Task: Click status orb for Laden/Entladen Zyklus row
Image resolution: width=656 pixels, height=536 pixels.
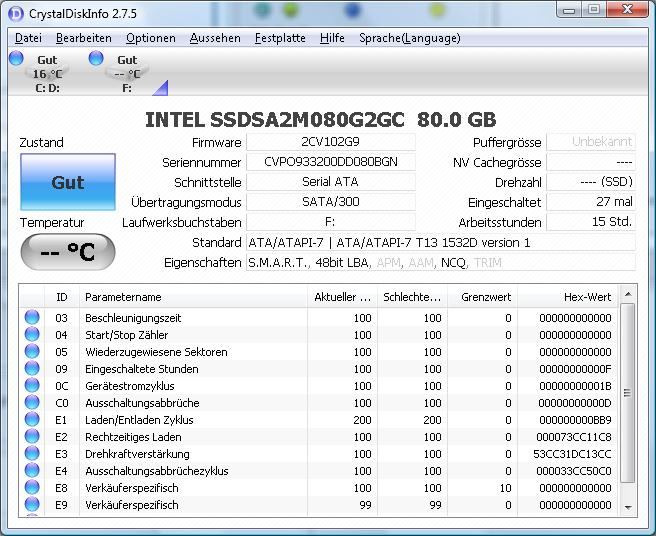Action: pyautogui.click(x=32, y=419)
